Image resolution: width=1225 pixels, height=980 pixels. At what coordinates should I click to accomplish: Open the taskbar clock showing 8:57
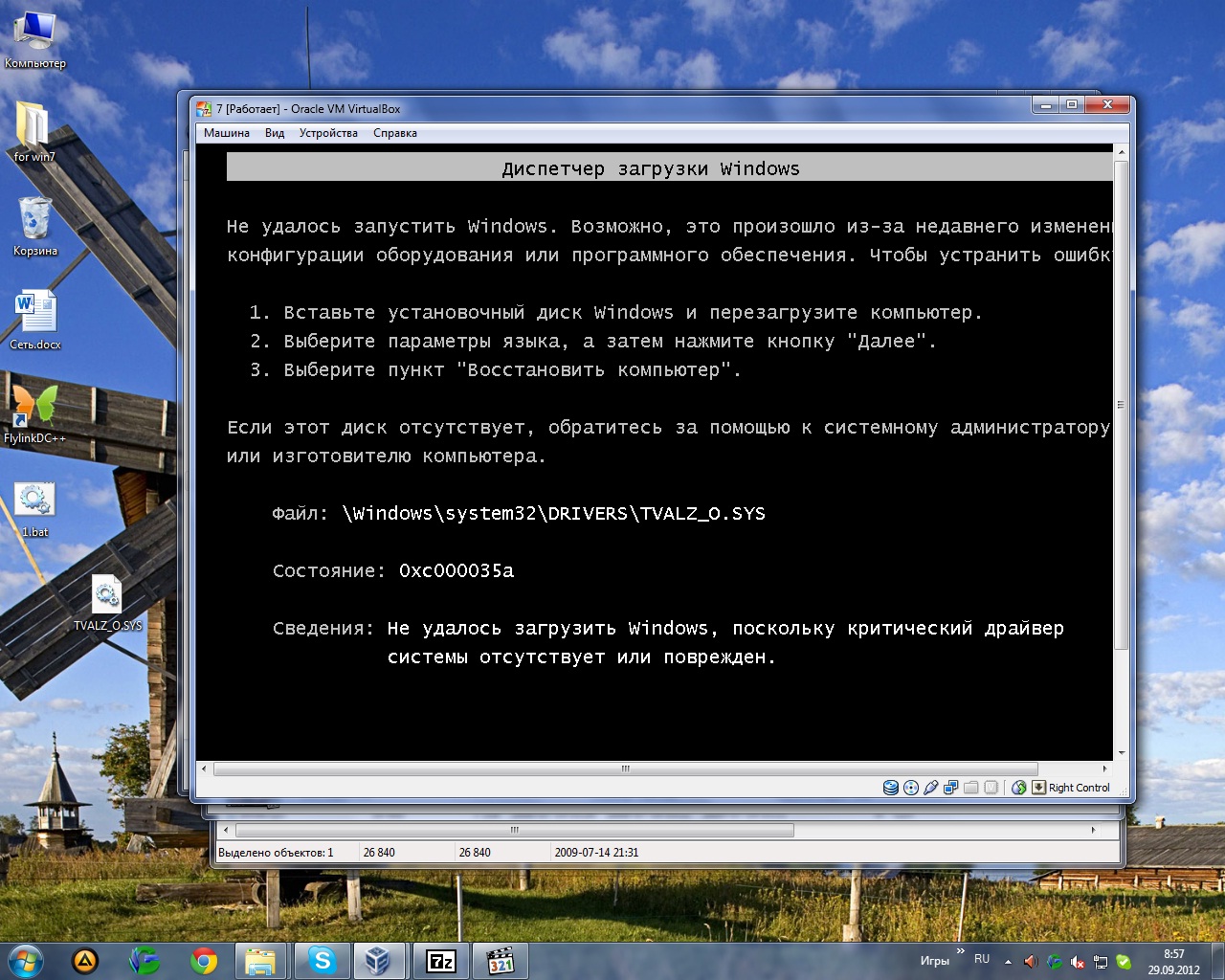pyautogui.click(x=1173, y=962)
